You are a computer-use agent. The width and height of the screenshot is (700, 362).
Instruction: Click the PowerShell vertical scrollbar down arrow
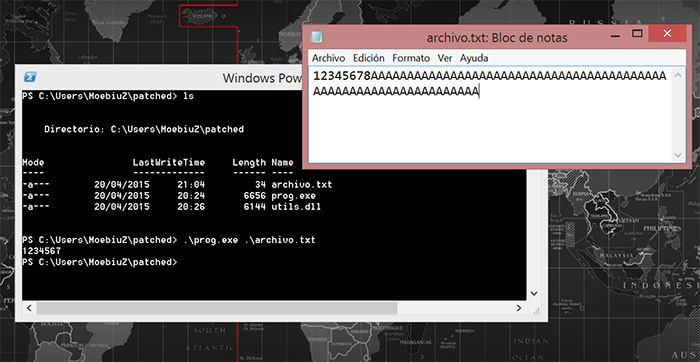[533, 293]
